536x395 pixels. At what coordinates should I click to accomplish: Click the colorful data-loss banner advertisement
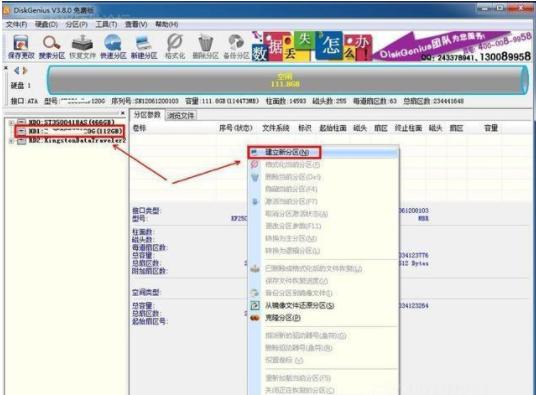tap(312, 46)
